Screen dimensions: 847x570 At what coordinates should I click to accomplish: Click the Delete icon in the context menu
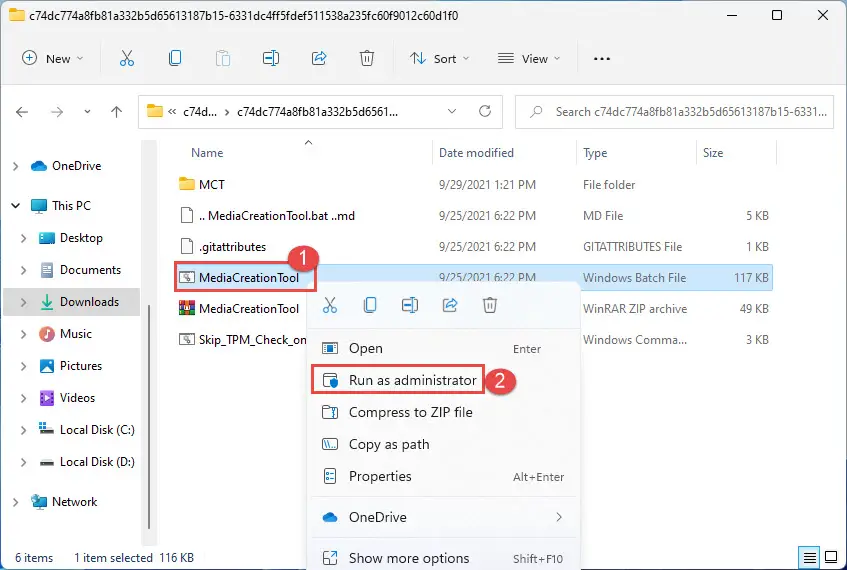coord(490,305)
